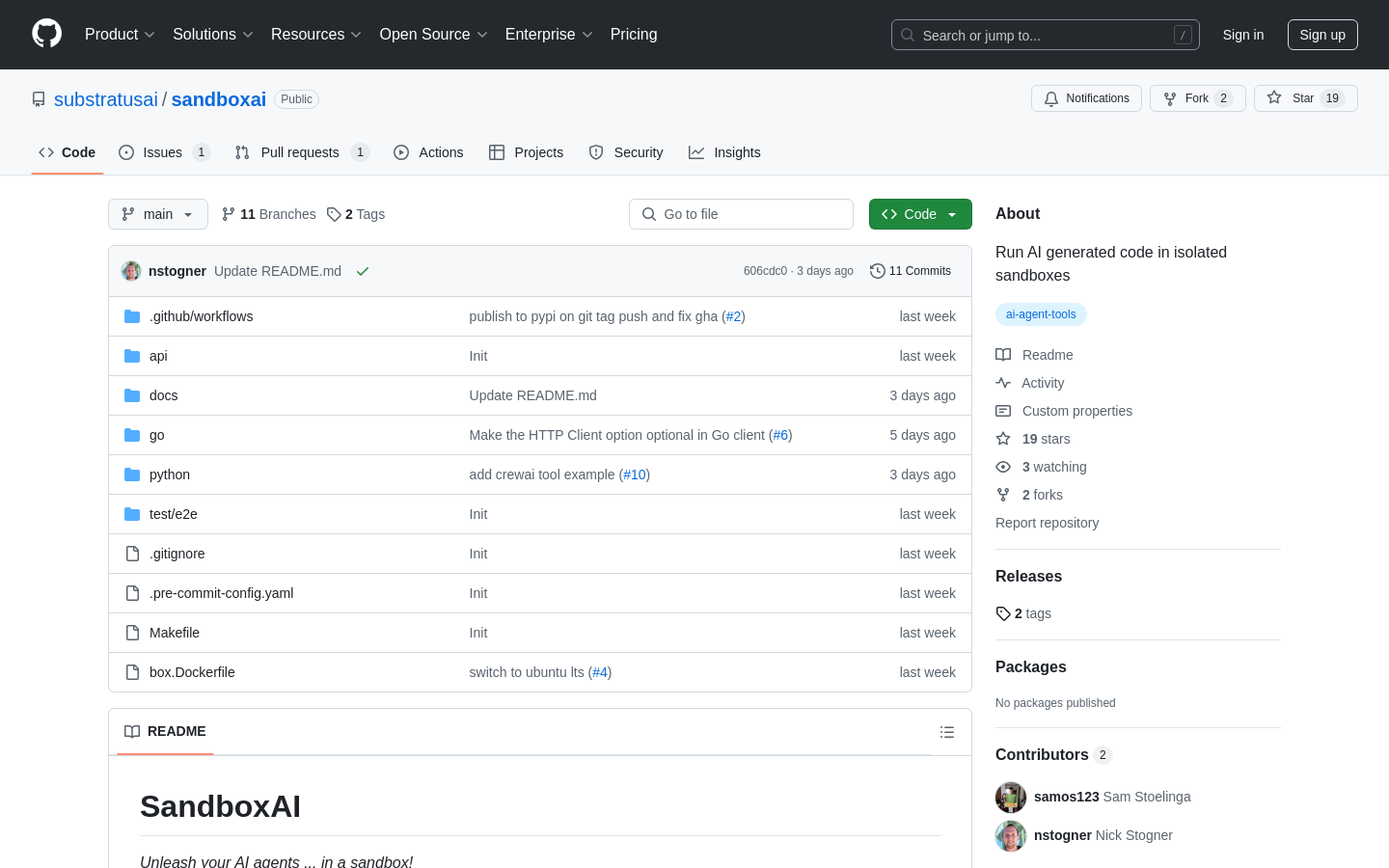Click the pulse icon next to Activity
This screenshot has width=1389, height=868.
pos(1003,383)
